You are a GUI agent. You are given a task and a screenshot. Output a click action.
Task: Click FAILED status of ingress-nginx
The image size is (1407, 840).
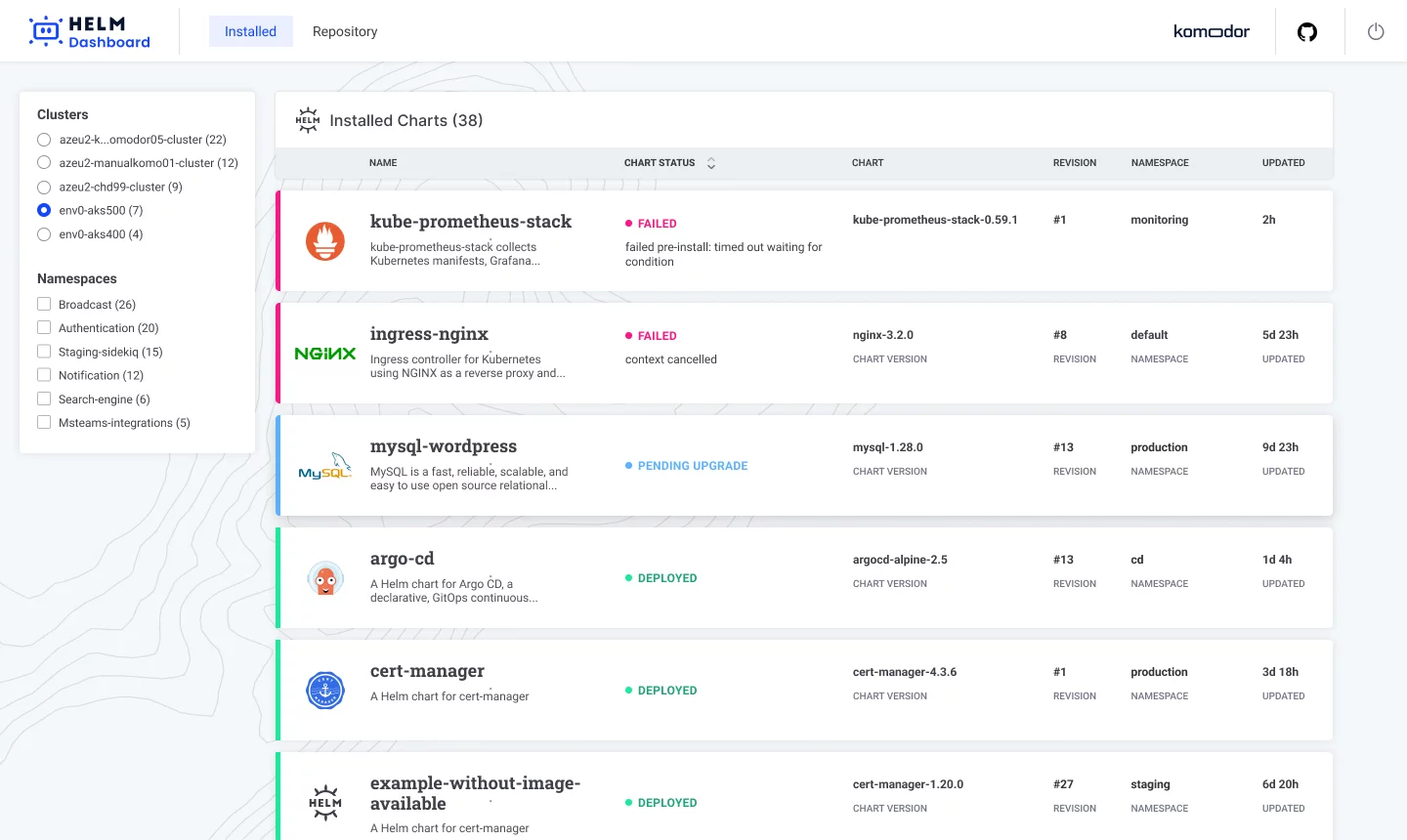[x=651, y=336]
